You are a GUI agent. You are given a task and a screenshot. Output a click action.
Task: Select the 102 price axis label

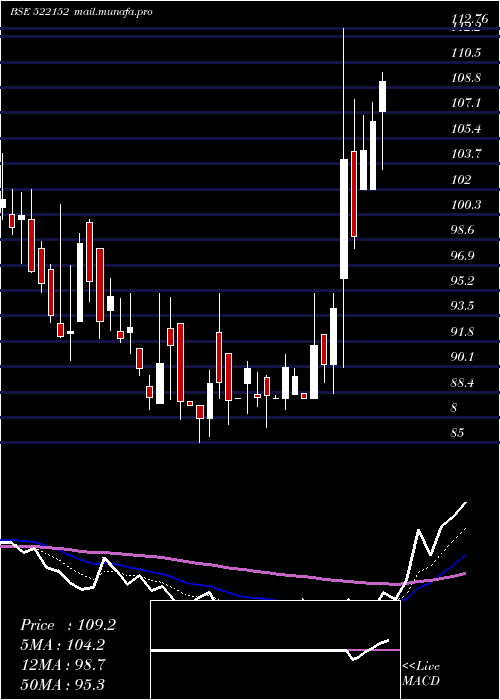point(462,179)
